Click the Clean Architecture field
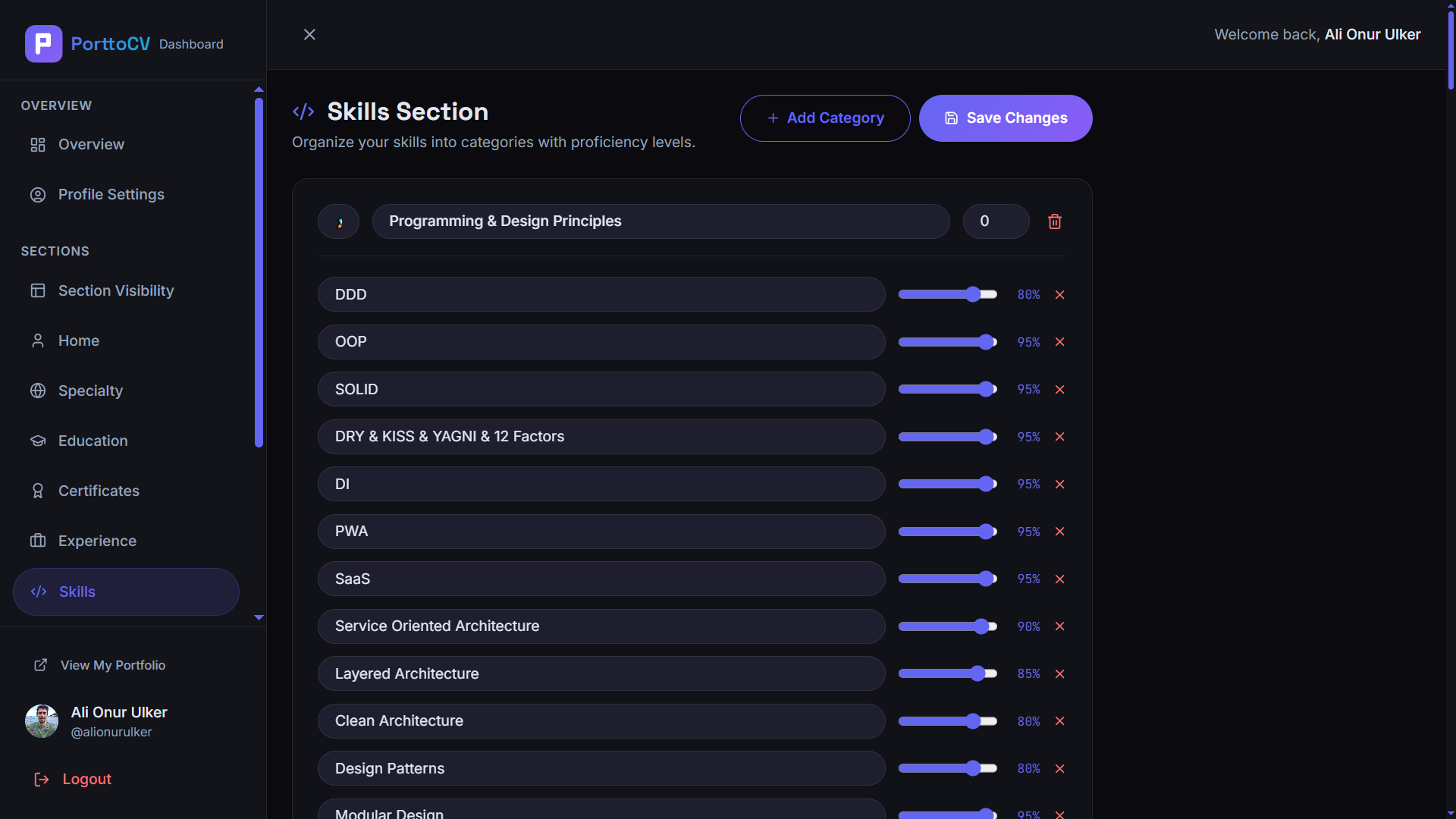1456x819 pixels. 601,721
